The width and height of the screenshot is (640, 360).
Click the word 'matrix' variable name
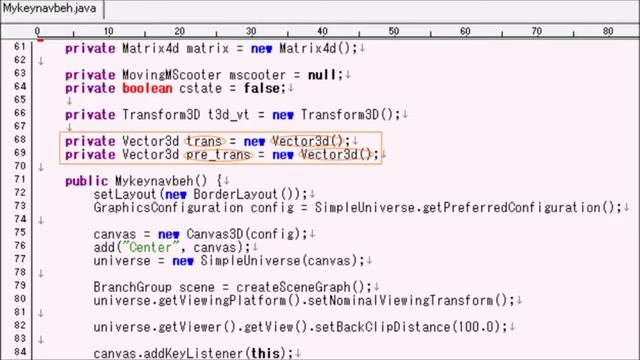pos(208,49)
